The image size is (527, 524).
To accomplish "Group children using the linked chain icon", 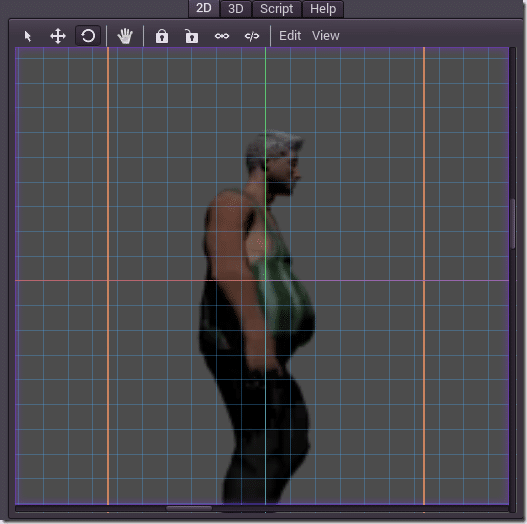I will pyautogui.click(x=222, y=36).
